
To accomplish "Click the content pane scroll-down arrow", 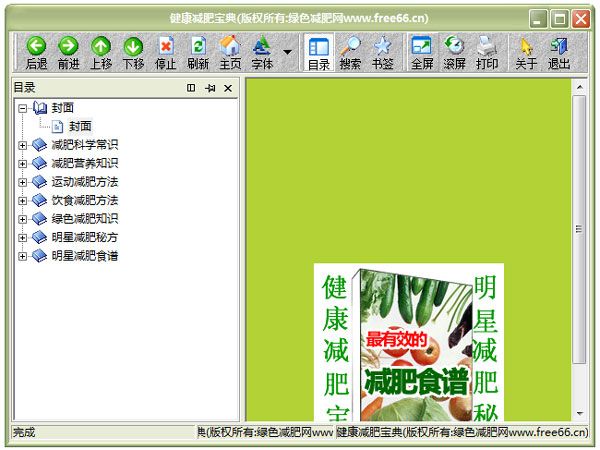I will click(x=579, y=413).
